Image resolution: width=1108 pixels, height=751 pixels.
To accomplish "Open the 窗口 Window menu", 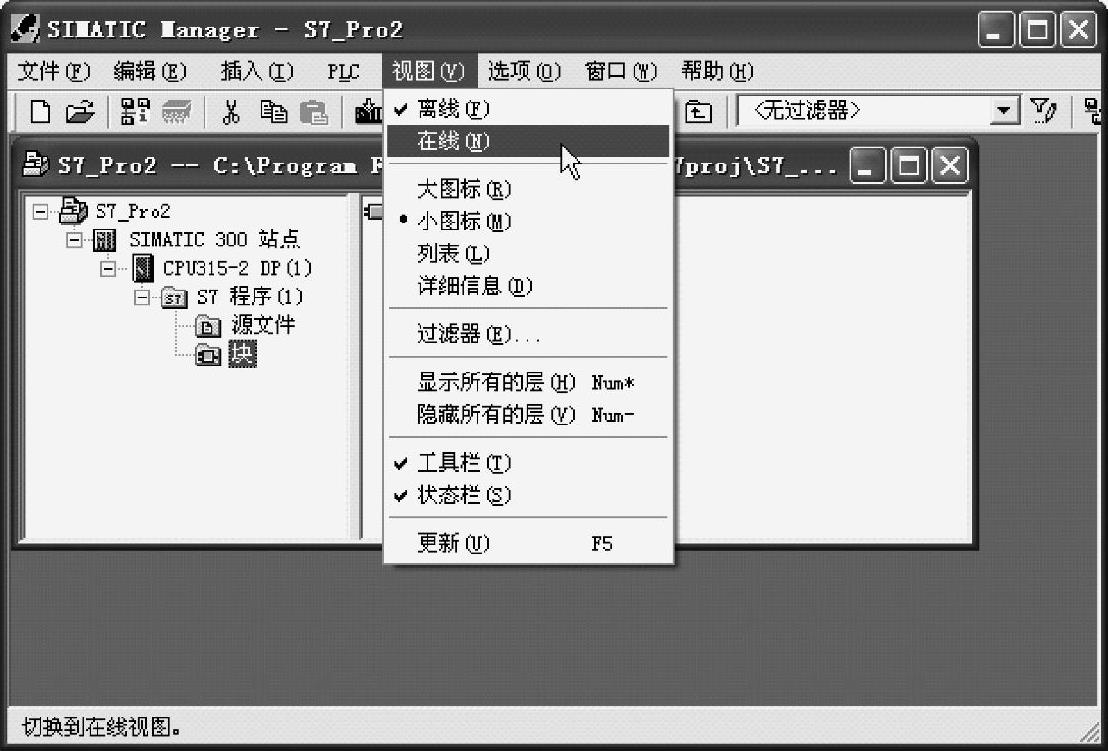I will coord(621,71).
